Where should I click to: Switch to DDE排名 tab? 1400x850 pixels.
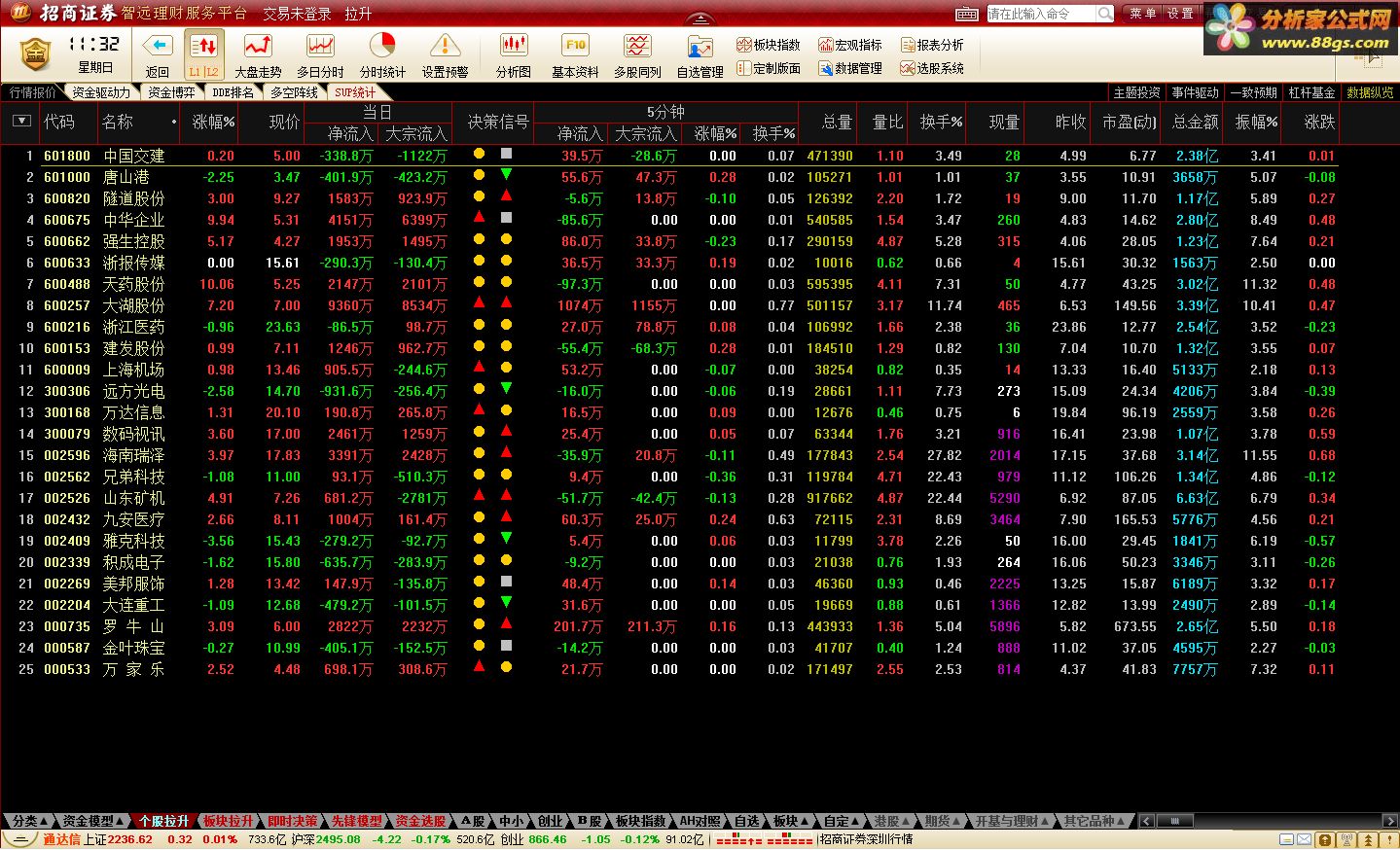pyautogui.click(x=233, y=92)
